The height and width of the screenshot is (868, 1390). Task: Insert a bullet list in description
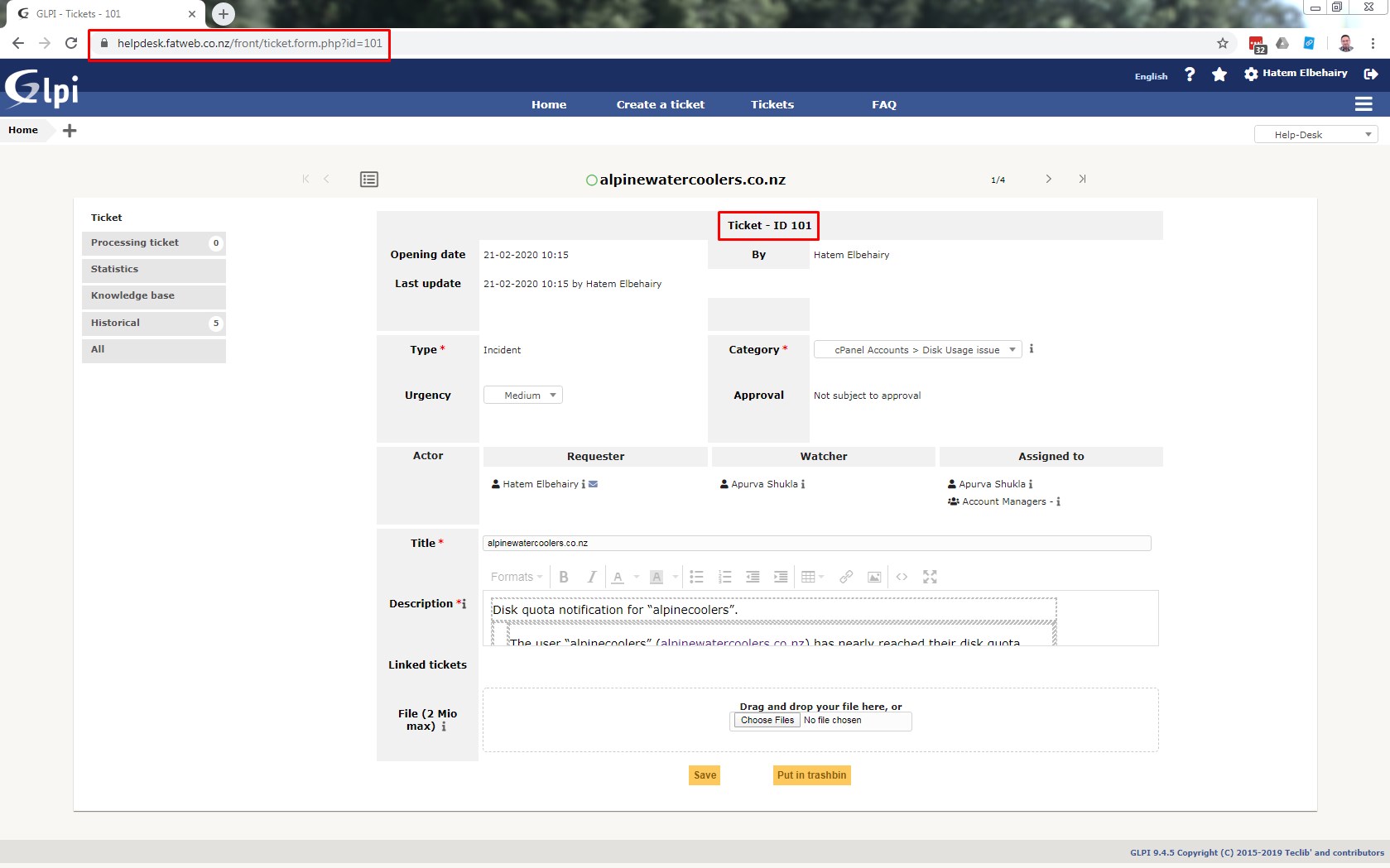[697, 578]
